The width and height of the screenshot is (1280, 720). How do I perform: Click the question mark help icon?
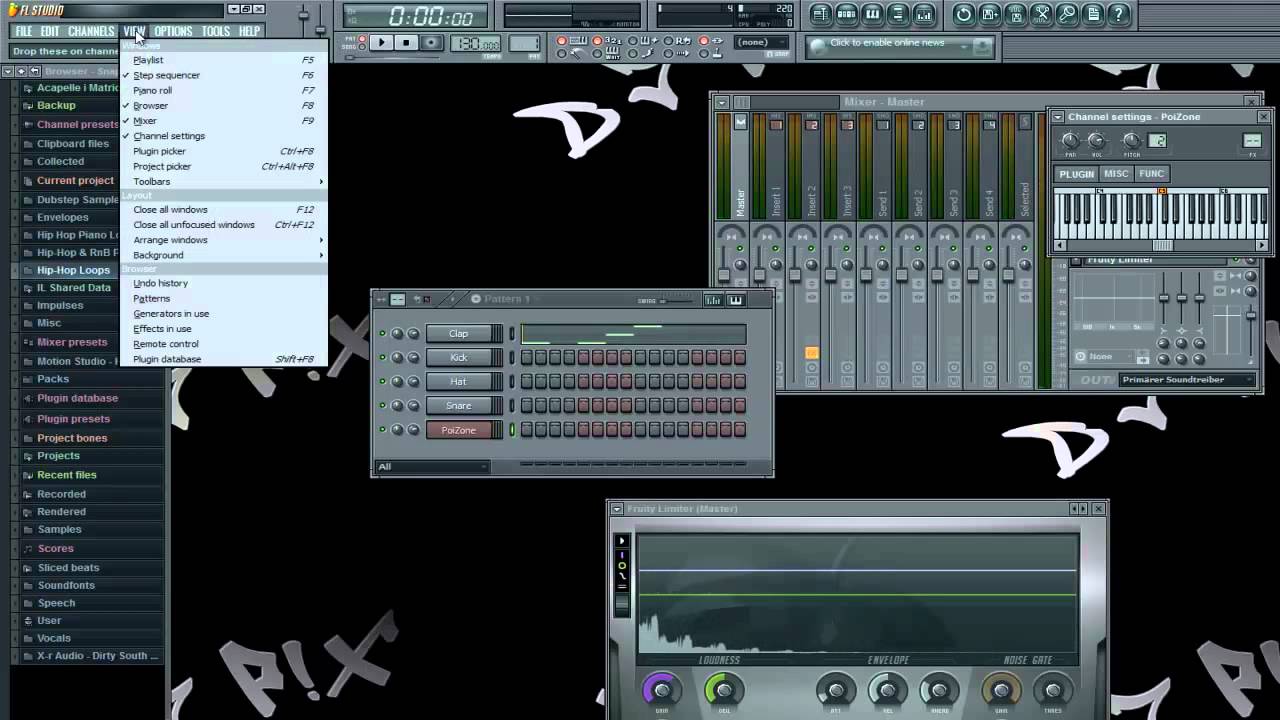tap(1119, 14)
